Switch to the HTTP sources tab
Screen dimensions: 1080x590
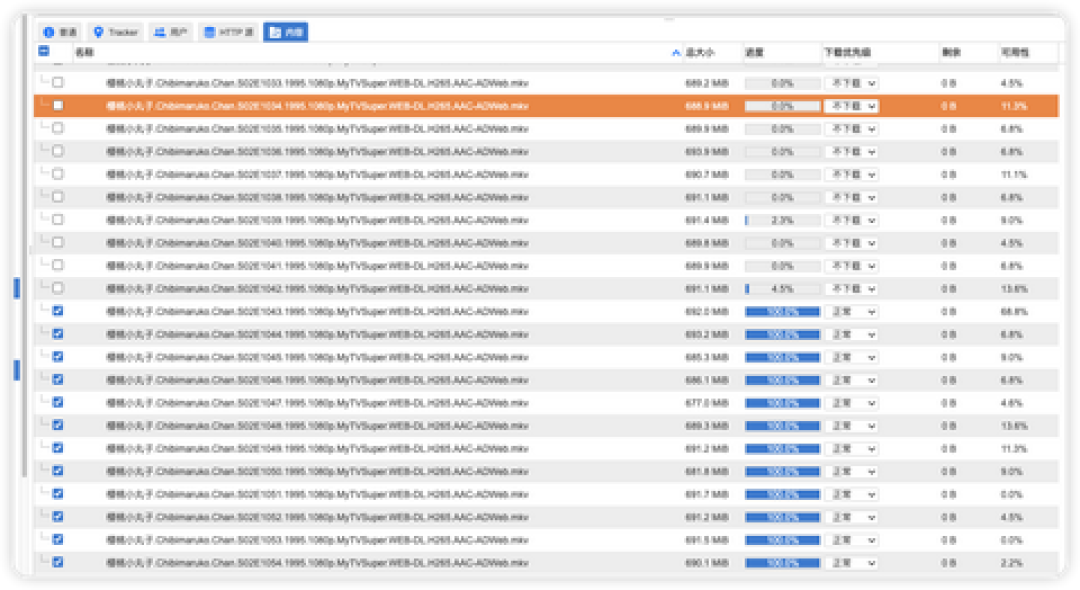click(x=229, y=32)
